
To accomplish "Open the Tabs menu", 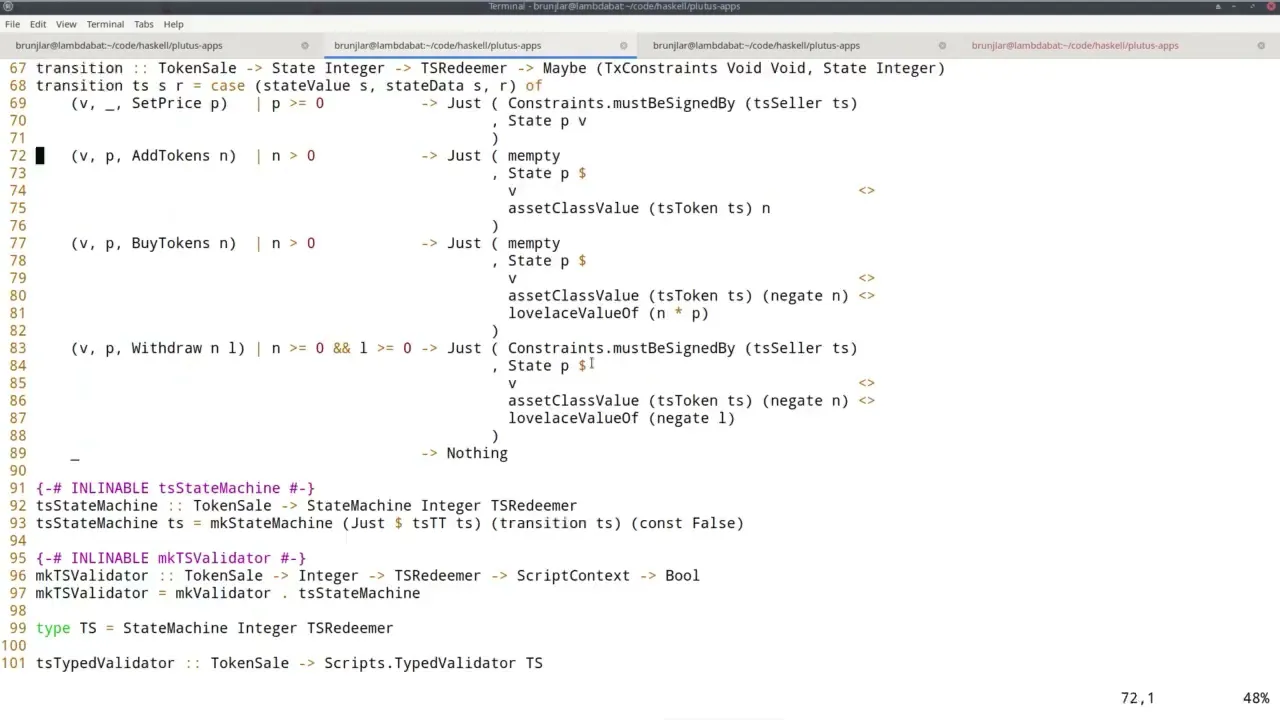I will pyautogui.click(x=143, y=24).
